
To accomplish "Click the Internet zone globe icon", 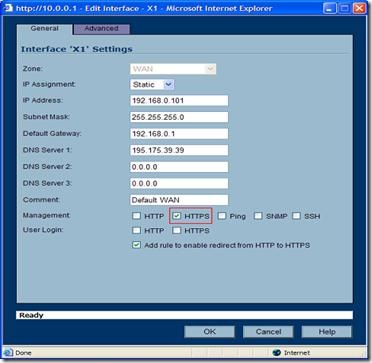I will (x=277, y=353).
